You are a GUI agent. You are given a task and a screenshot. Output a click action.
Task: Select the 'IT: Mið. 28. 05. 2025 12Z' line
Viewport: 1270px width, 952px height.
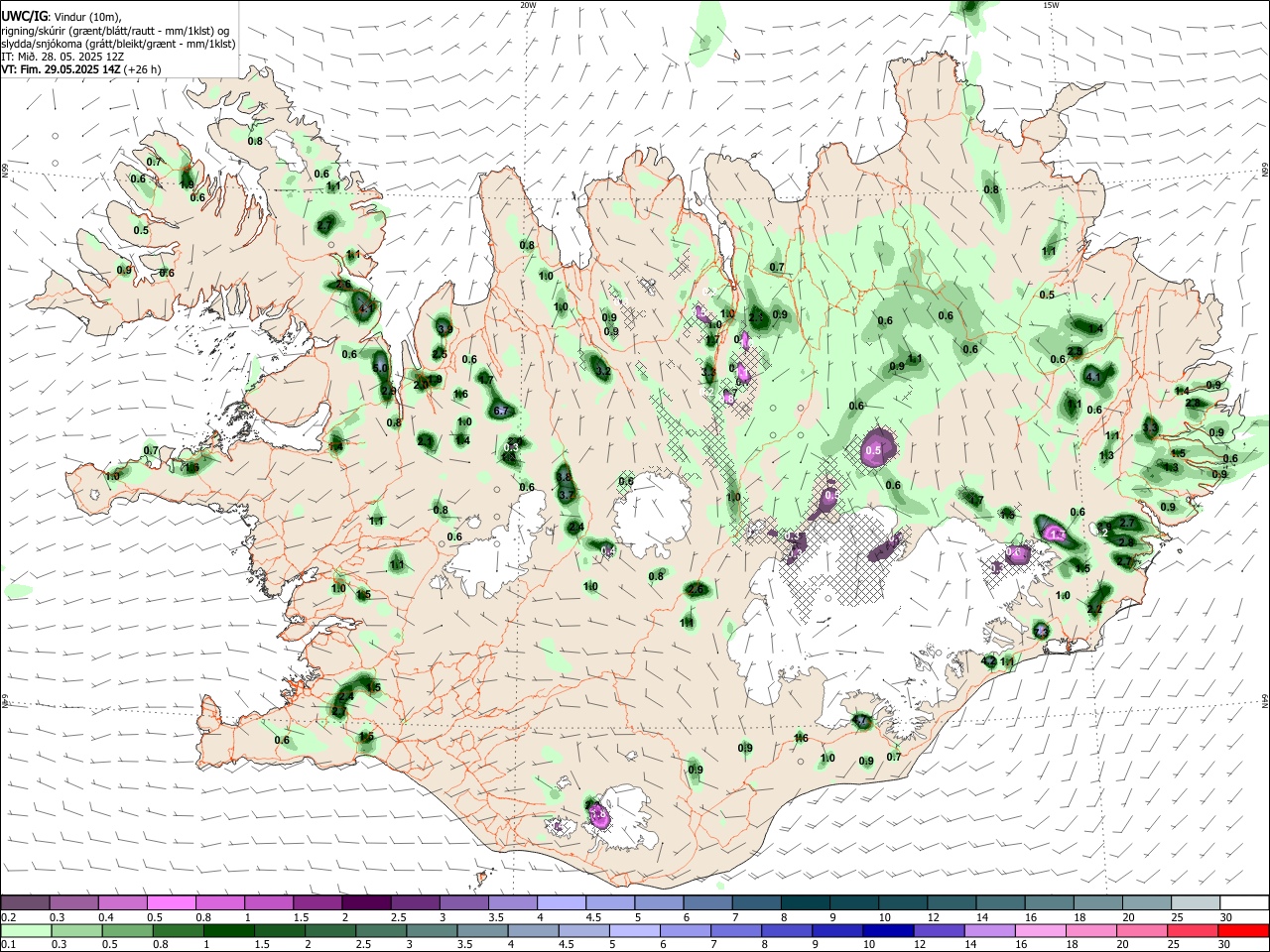(63, 57)
